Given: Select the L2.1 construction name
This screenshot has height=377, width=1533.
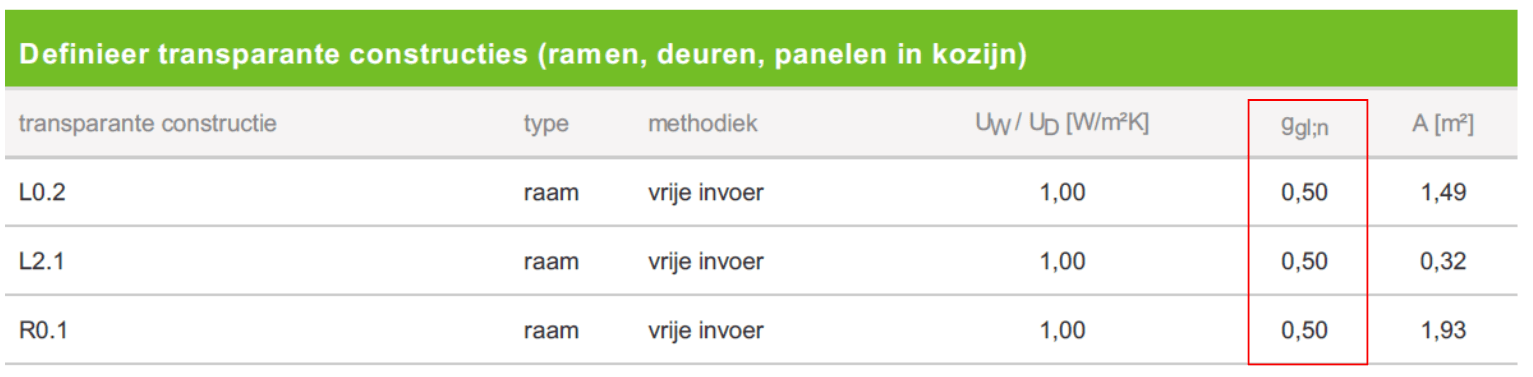Looking at the screenshot, I should [41, 261].
